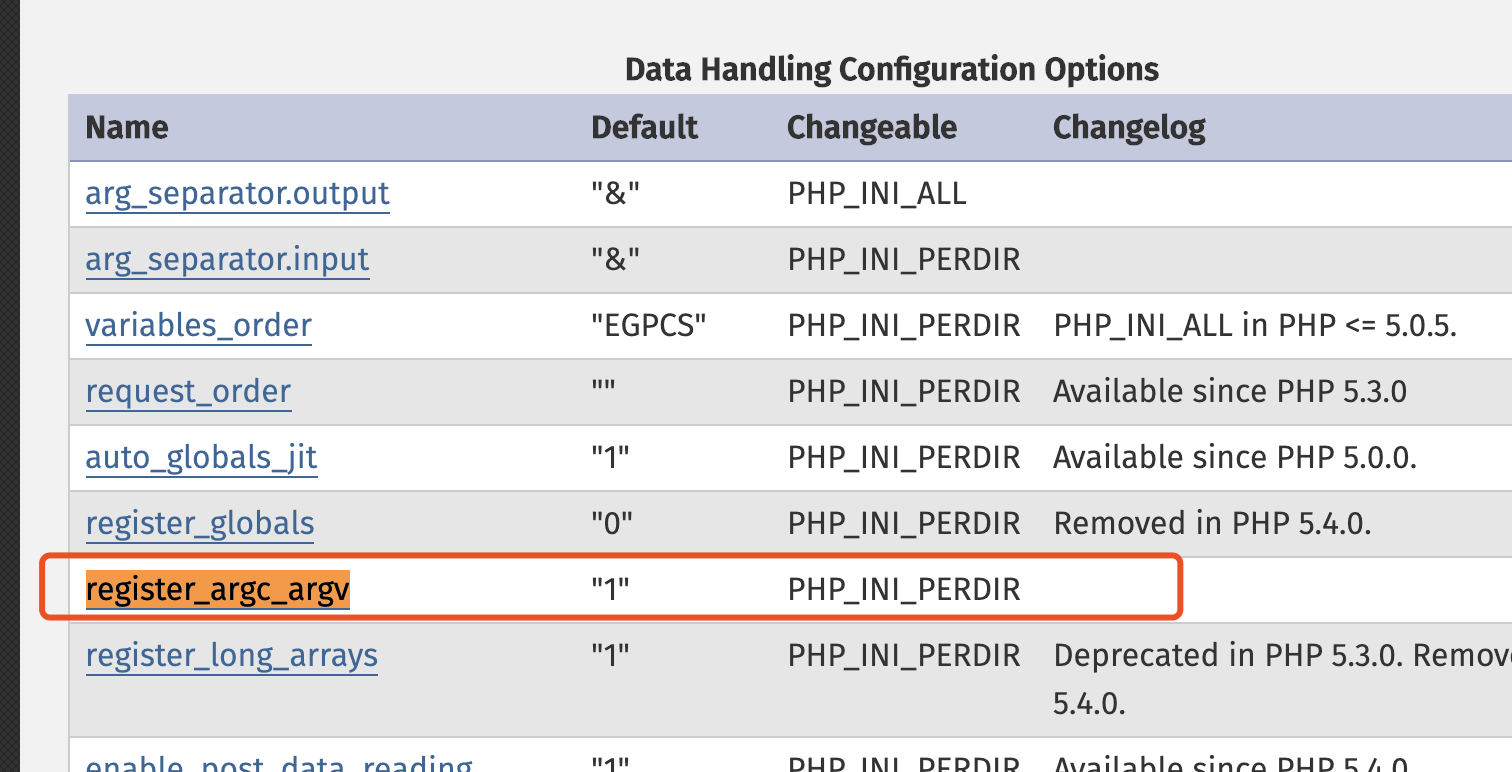Image resolution: width=1512 pixels, height=772 pixels.
Task: Open the highlighted register_argc_argv link
Action: click(217, 590)
